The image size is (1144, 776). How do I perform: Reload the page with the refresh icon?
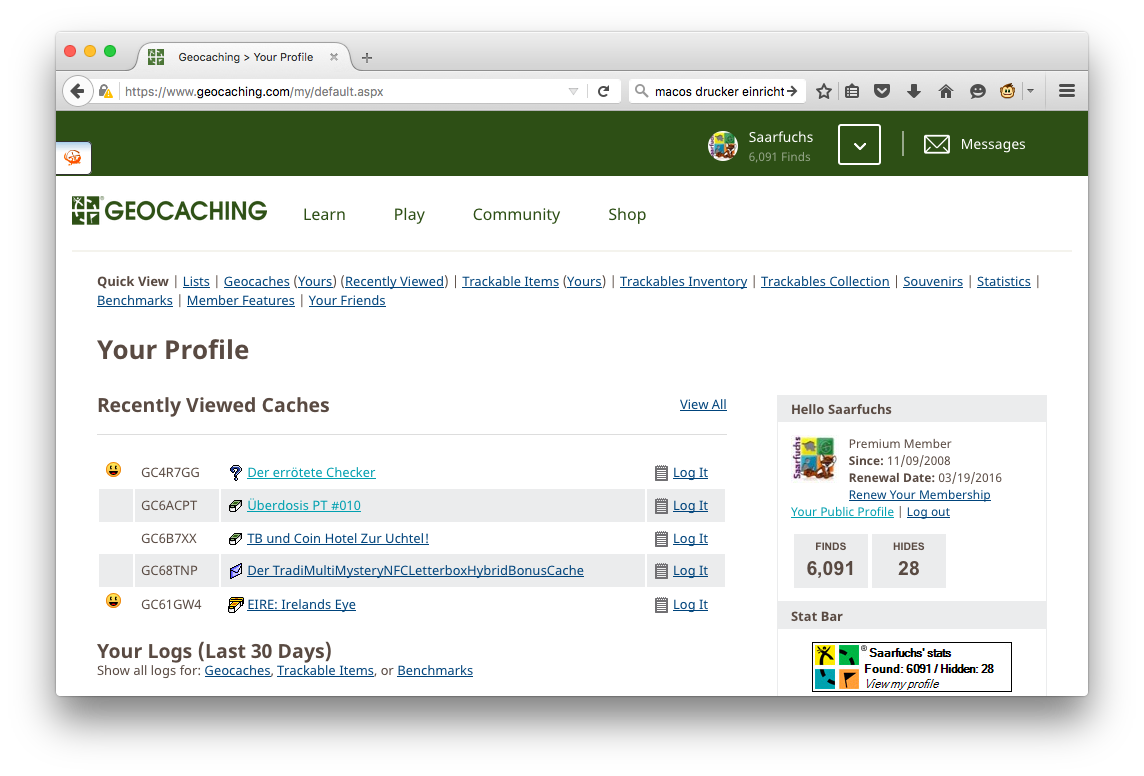pyautogui.click(x=603, y=91)
